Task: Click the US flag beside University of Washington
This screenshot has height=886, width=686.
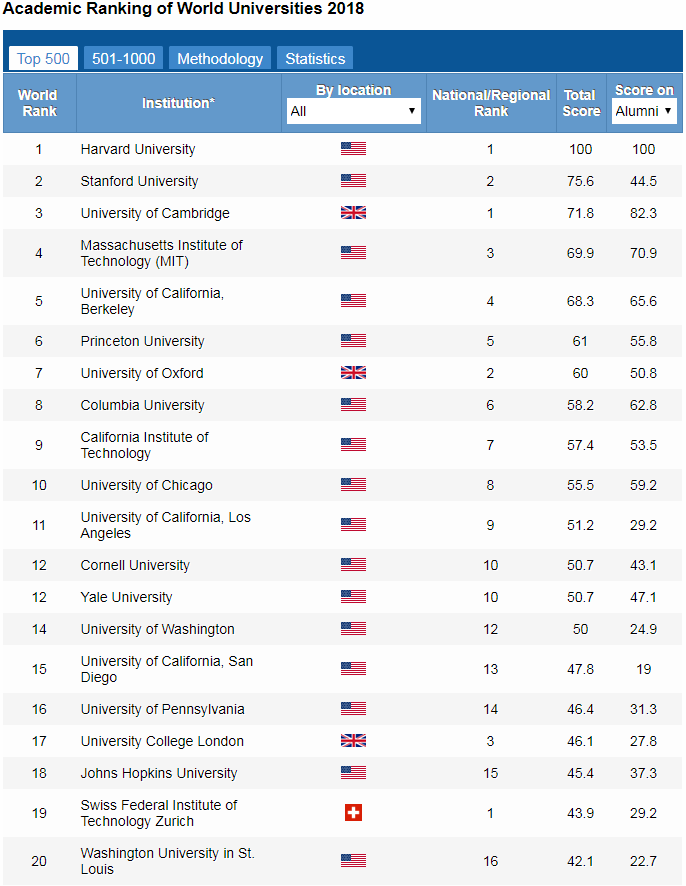Action: [353, 629]
